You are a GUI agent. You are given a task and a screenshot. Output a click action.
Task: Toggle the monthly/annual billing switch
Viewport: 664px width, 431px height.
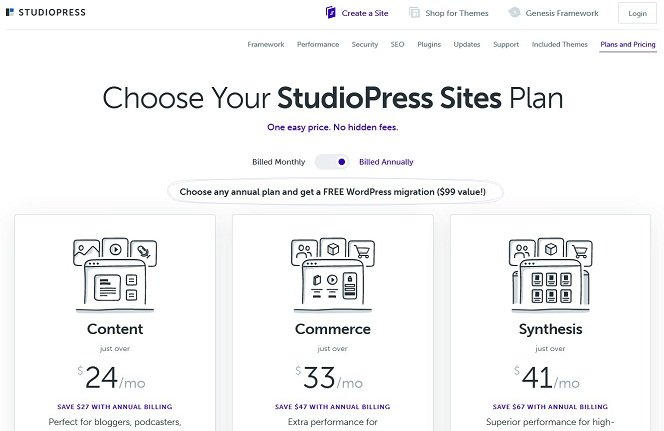(x=332, y=162)
